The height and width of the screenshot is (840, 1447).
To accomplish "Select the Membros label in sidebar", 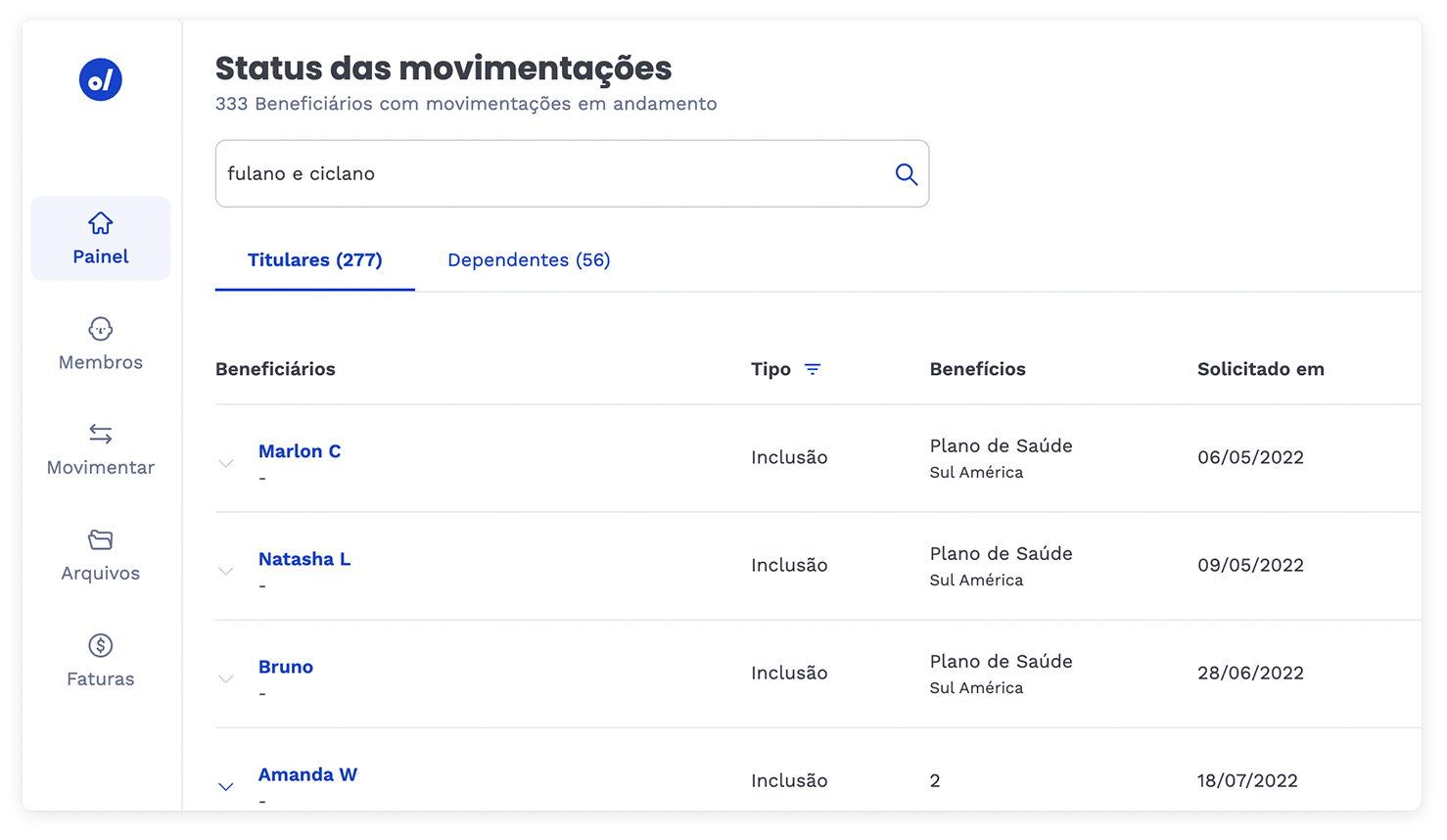I will point(101,362).
